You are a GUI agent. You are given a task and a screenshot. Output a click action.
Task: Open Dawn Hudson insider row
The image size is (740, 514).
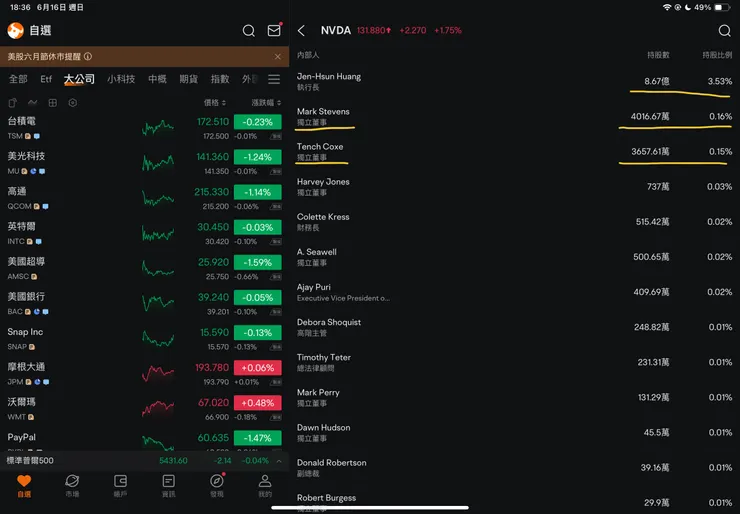coord(514,432)
